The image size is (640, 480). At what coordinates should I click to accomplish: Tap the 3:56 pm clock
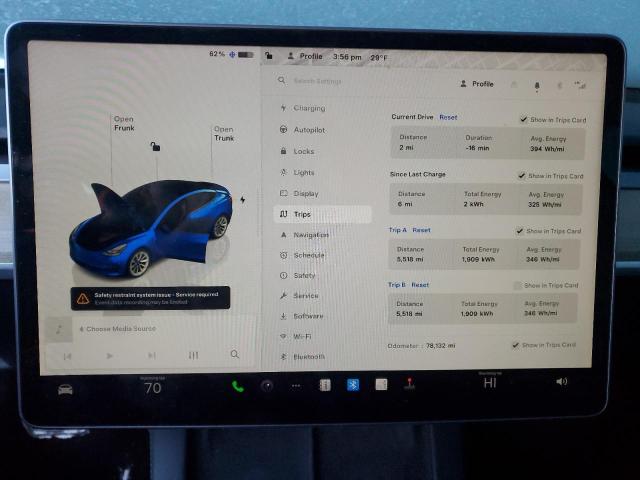pyautogui.click(x=347, y=57)
